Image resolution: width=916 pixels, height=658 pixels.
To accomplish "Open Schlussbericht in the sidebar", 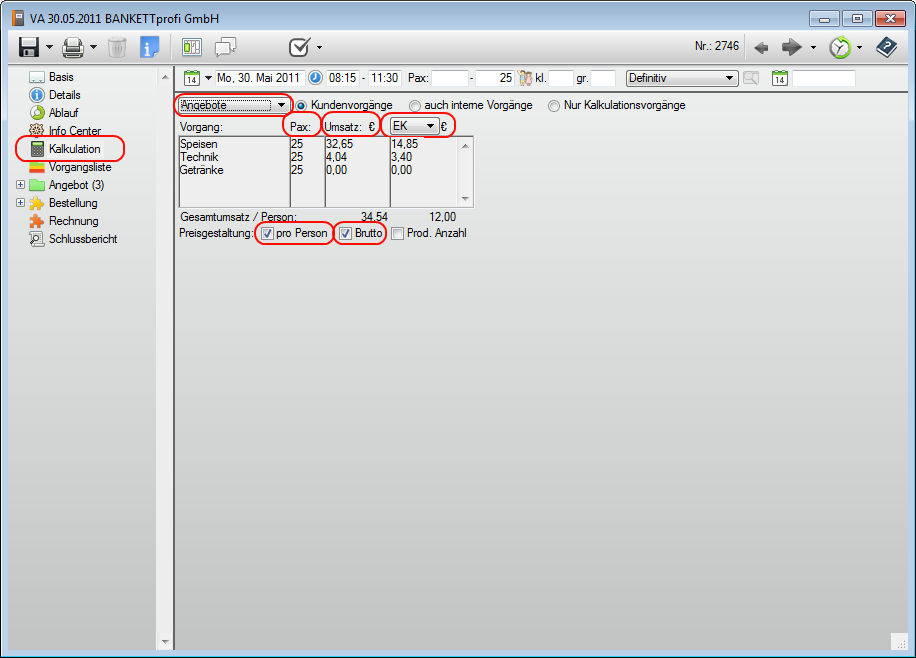I will point(83,239).
